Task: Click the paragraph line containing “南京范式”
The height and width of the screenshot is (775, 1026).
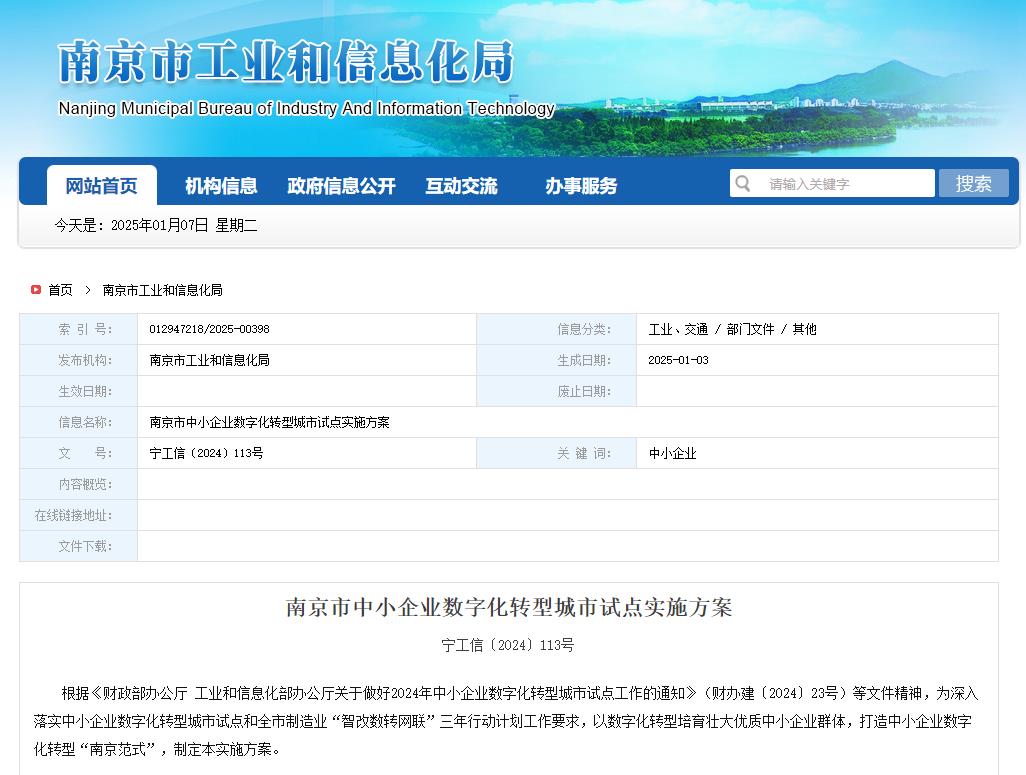Action: [157, 749]
